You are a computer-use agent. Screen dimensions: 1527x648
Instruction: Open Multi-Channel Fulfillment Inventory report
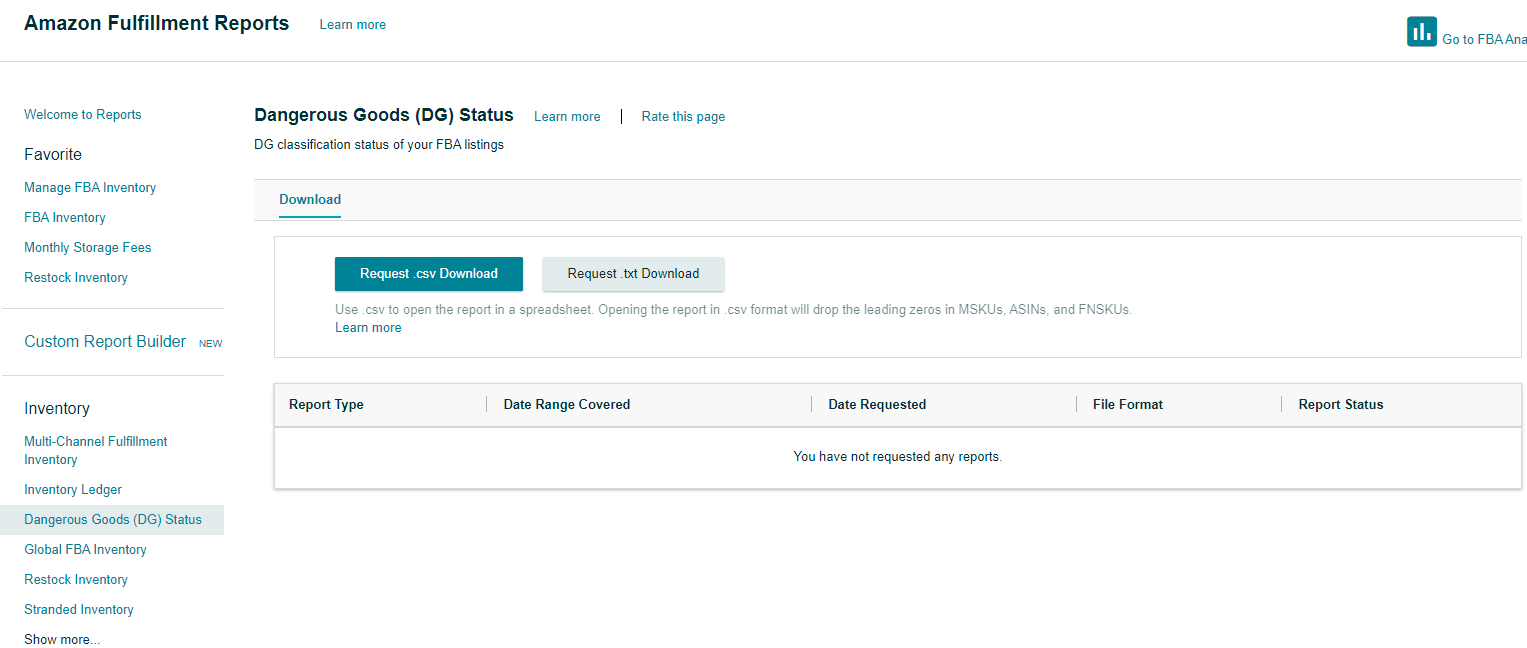(x=96, y=450)
